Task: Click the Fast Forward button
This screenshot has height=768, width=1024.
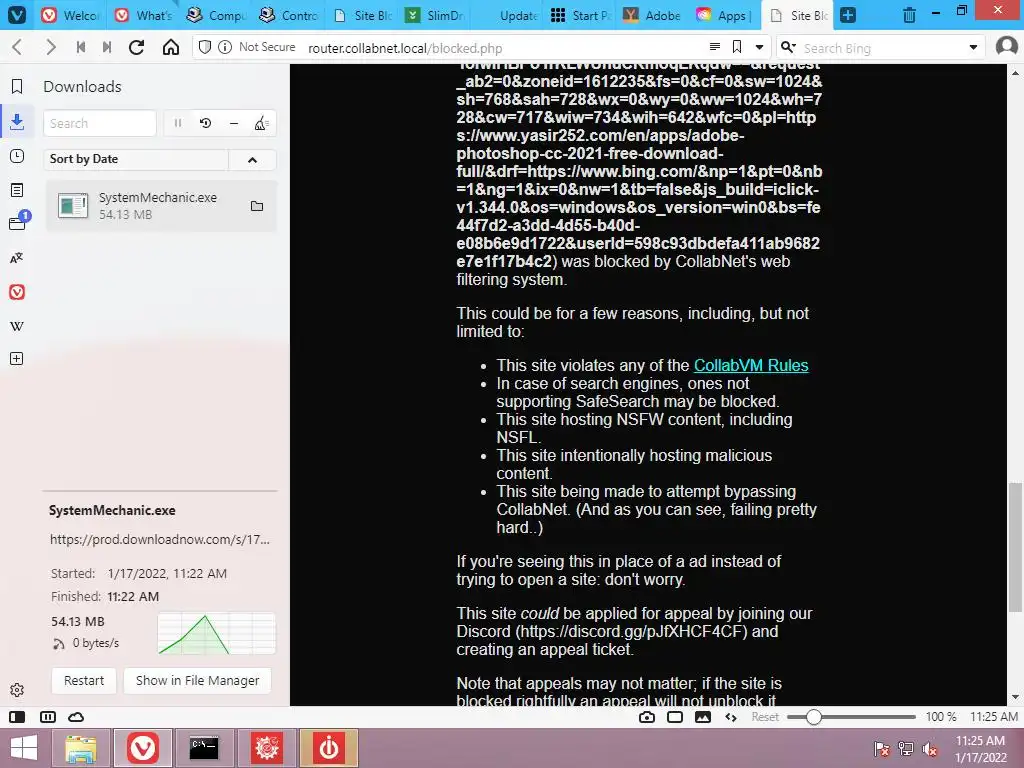Action: (107, 47)
